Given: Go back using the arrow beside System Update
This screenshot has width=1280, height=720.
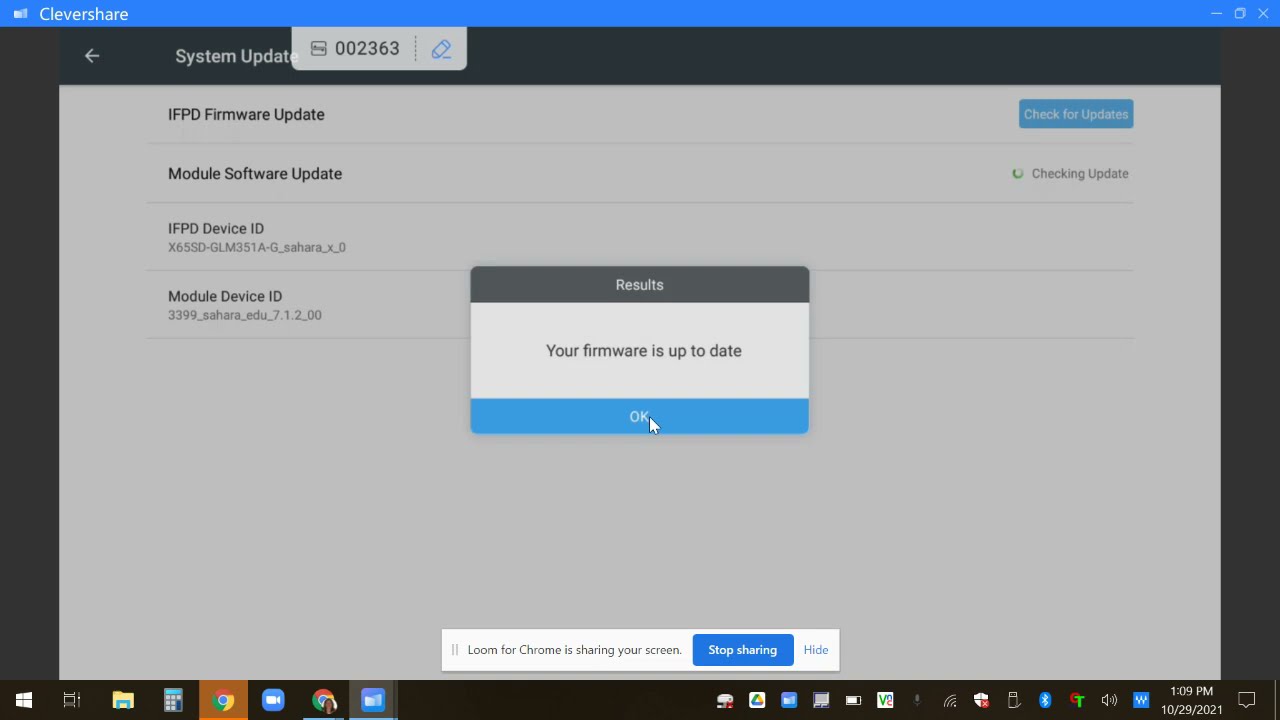Looking at the screenshot, I should click(92, 56).
